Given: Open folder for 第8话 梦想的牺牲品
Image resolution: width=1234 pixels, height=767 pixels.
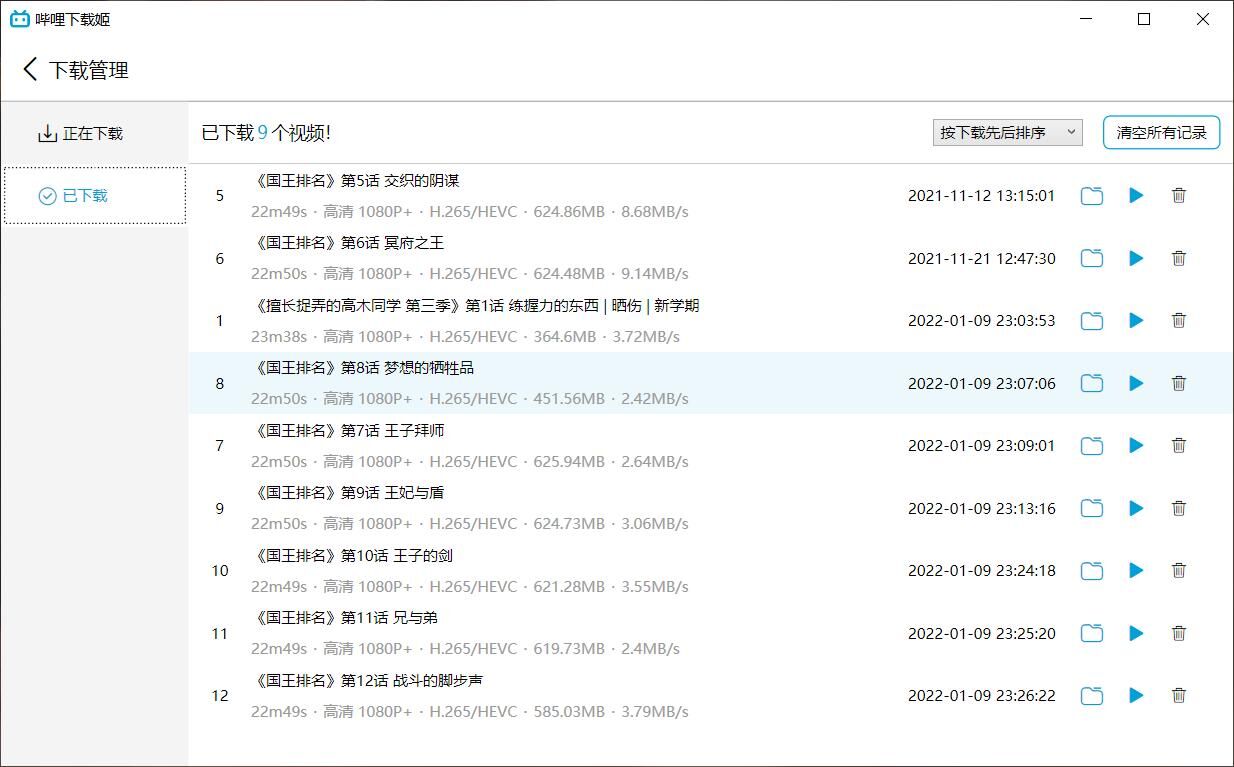Looking at the screenshot, I should click(x=1092, y=383).
